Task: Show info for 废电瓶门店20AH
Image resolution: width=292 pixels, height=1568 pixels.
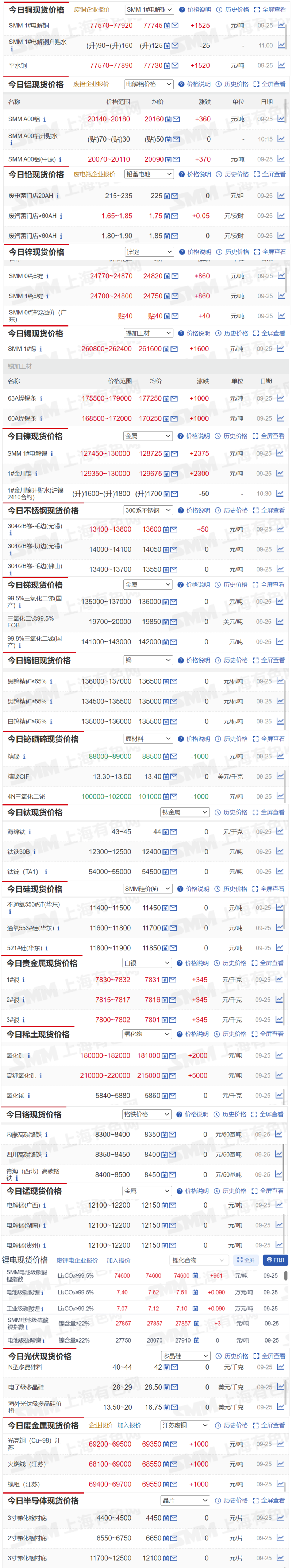Action: [x=57, y=196]
